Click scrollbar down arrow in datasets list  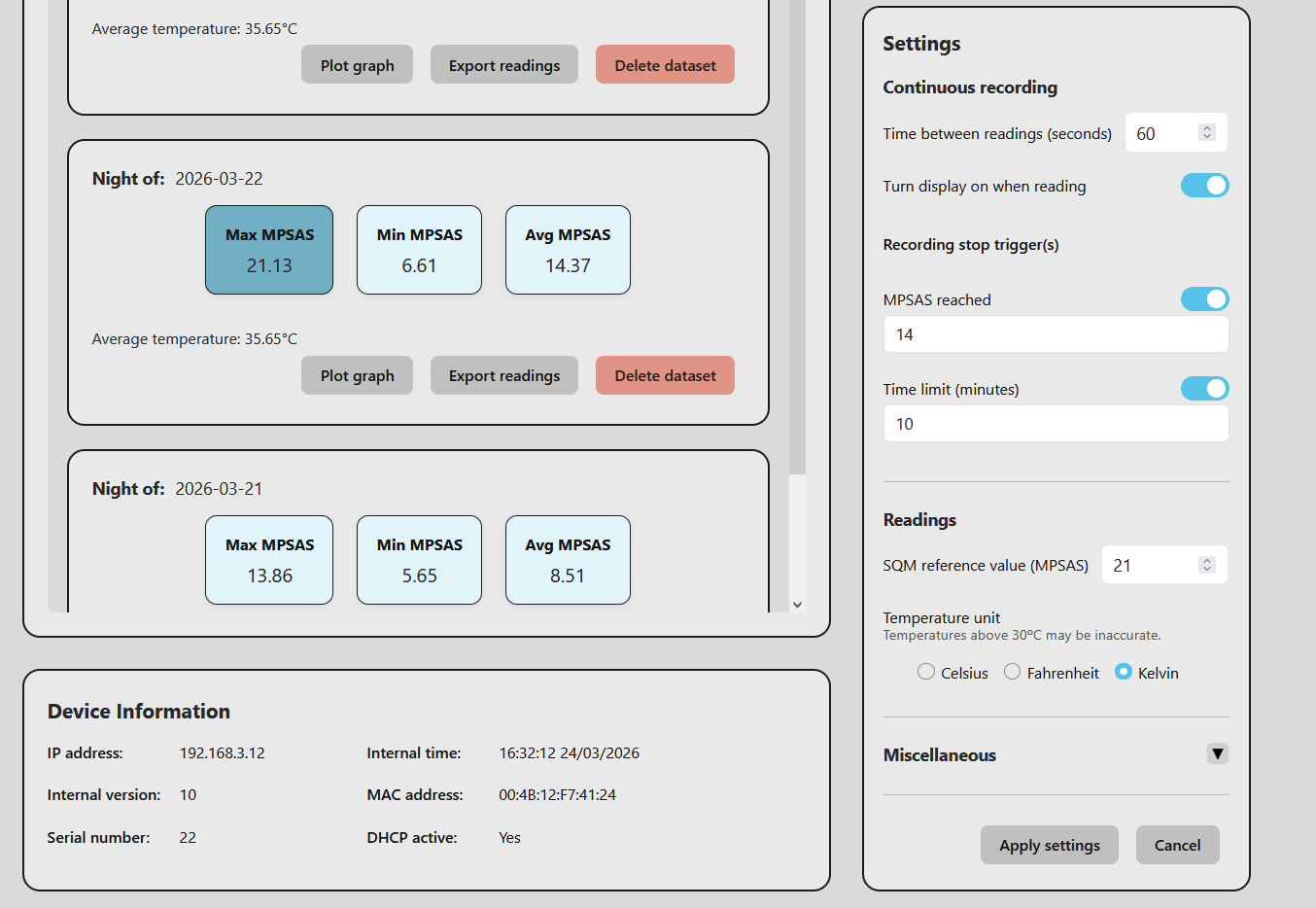click(797, 605)
